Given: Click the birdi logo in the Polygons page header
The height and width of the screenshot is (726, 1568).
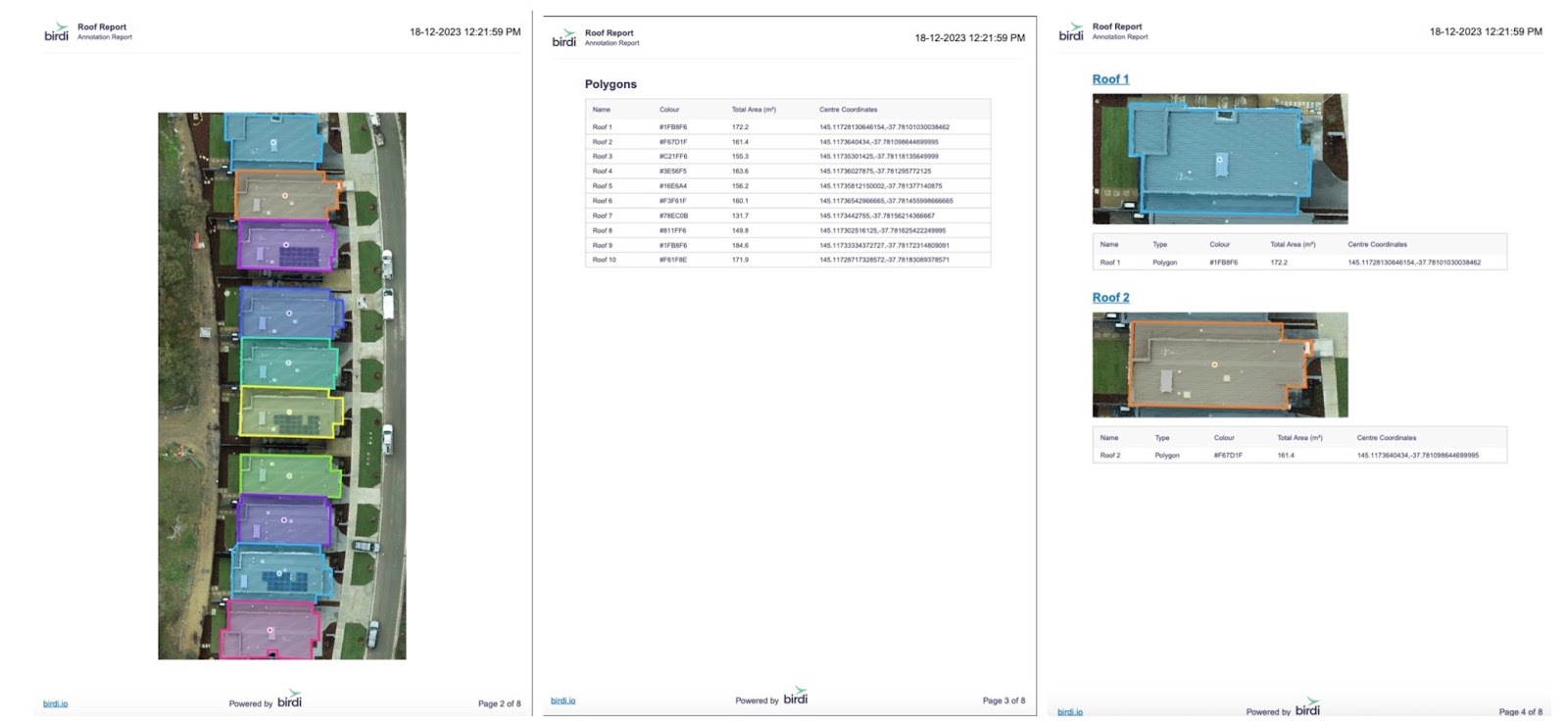Looking at the screenshot, I should pos(564,38).
